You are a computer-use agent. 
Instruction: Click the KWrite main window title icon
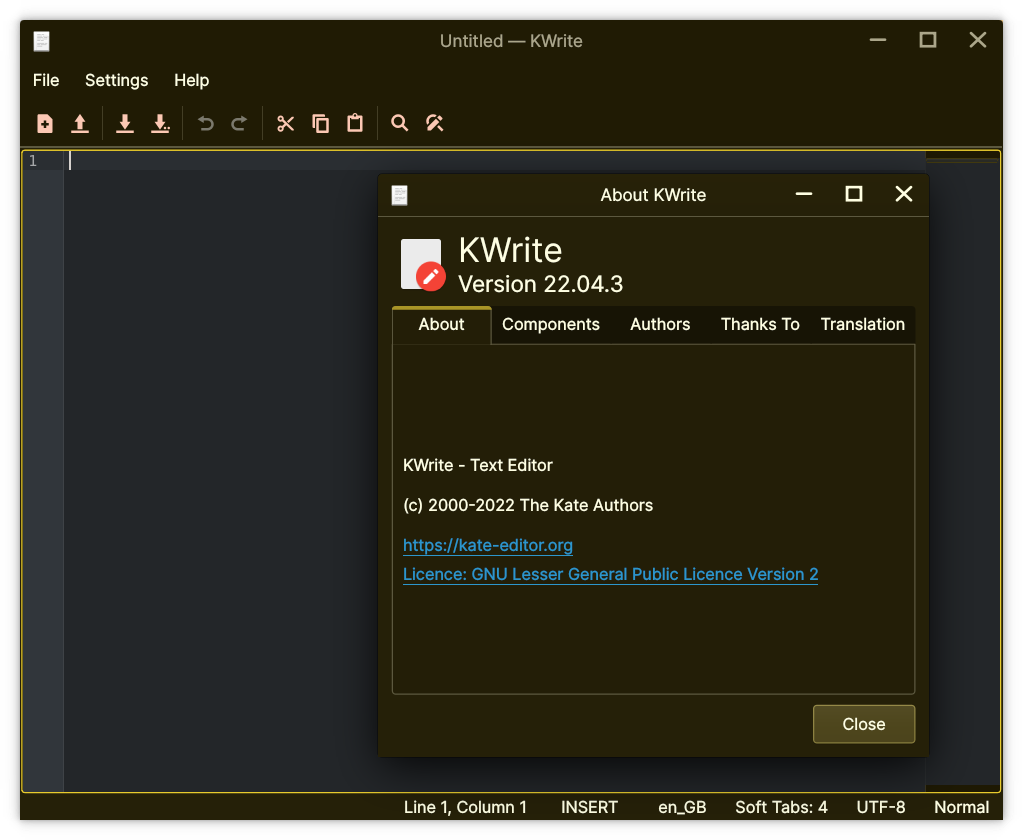[x=42, y=41]
